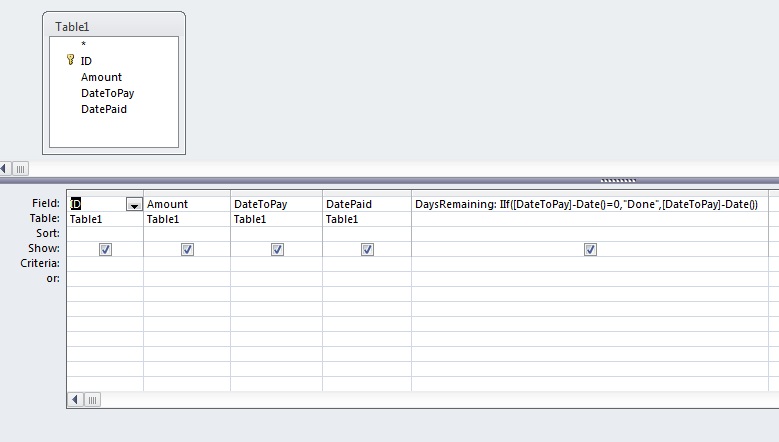Toggle the Show checkbox for DatePaid column

tap(367, 249)
